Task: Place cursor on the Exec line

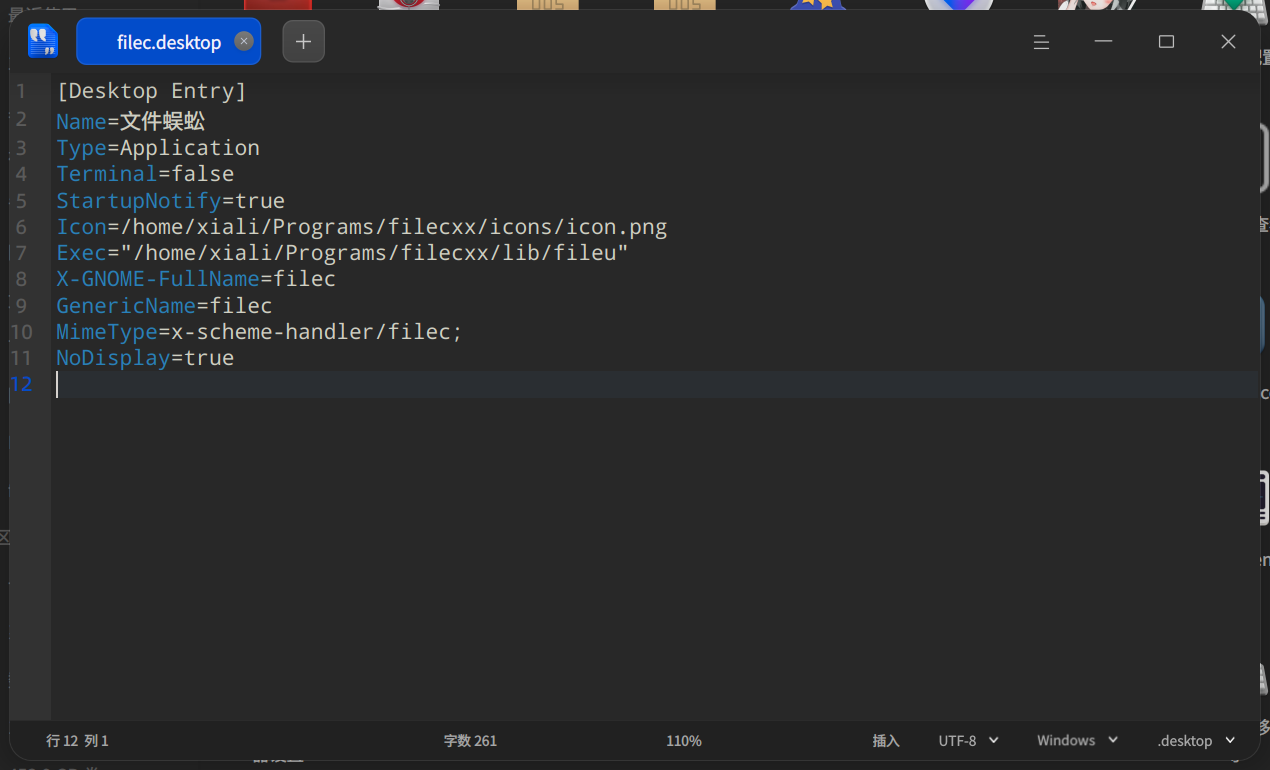Action: click(x=342, y=253)
